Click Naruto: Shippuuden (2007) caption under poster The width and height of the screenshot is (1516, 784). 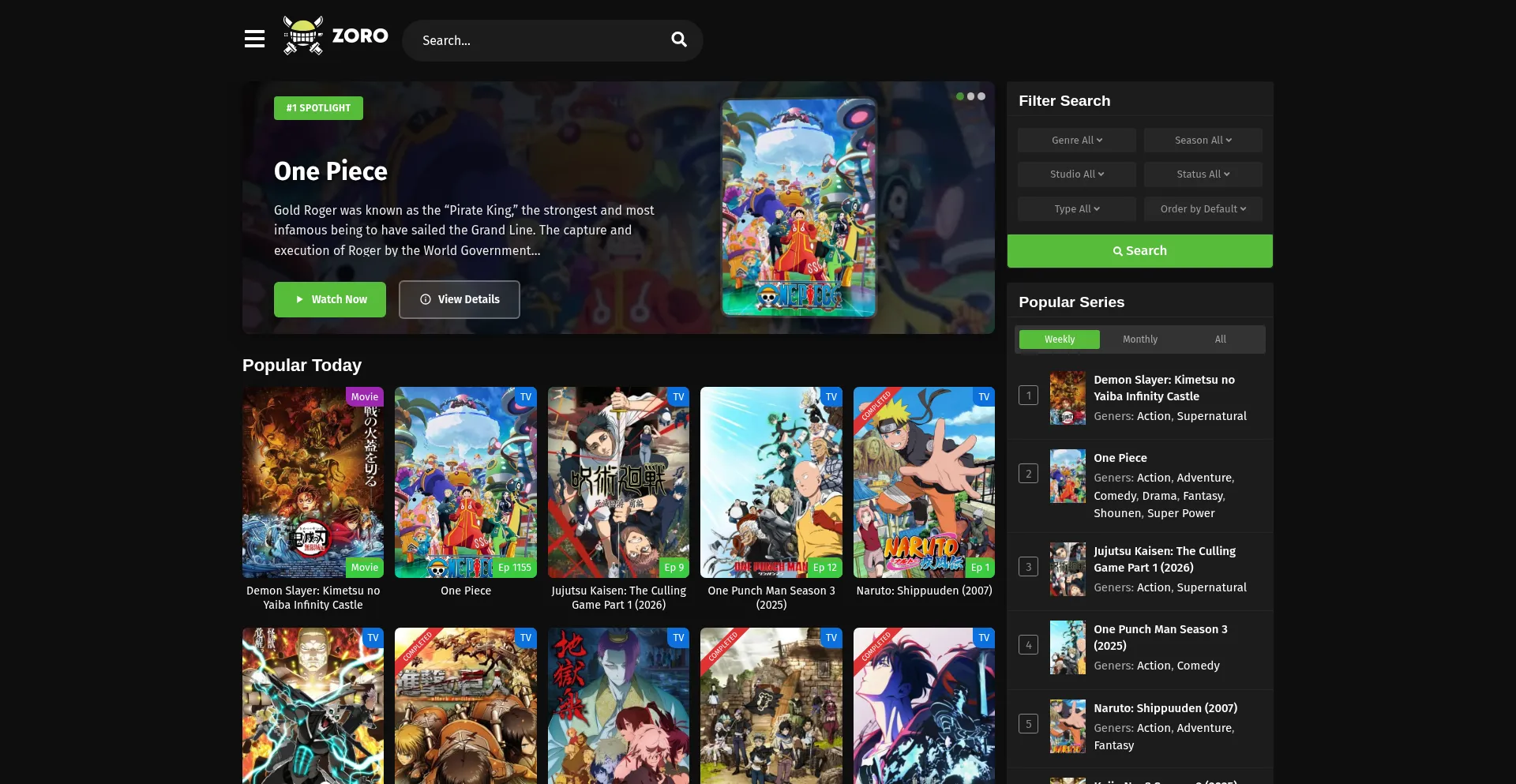924,591
